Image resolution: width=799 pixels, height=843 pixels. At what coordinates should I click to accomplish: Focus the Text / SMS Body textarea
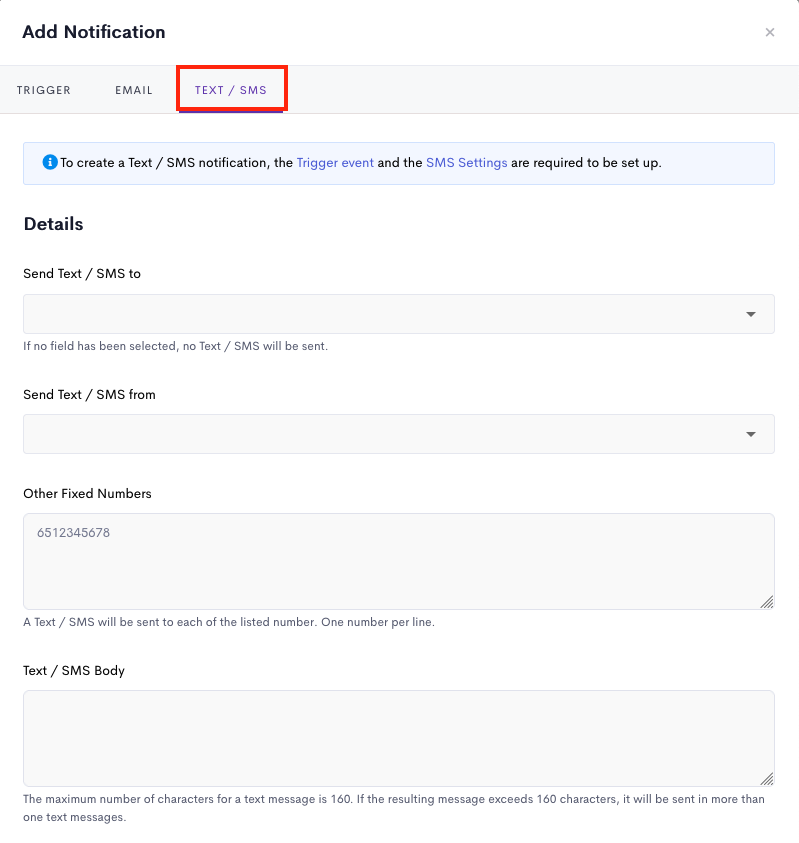point(398,739)
